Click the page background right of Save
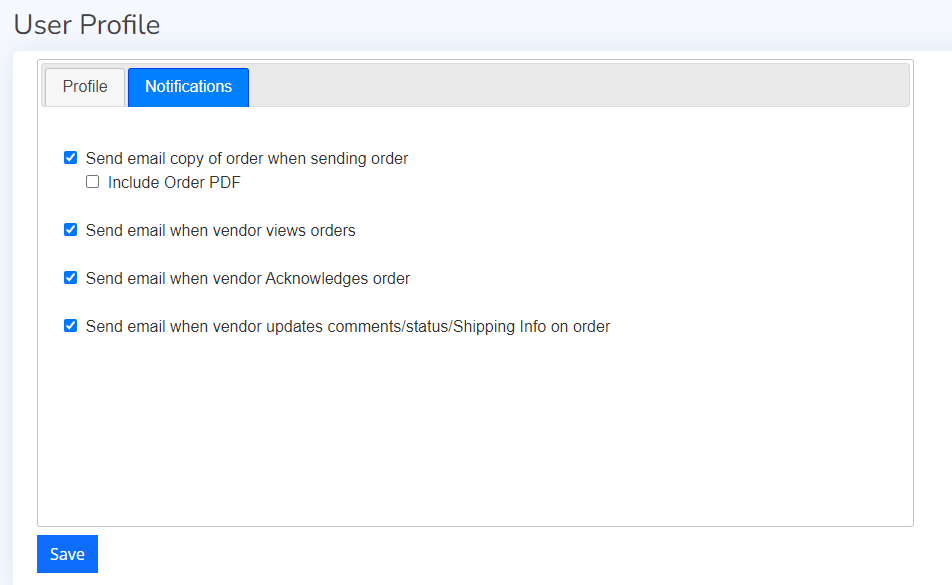 500,555
